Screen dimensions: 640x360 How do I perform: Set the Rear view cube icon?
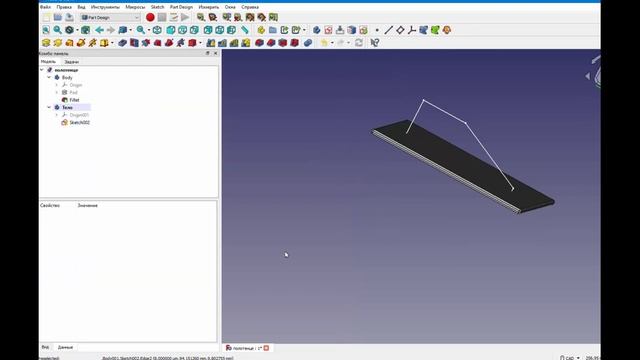click(x=208, y=30)
